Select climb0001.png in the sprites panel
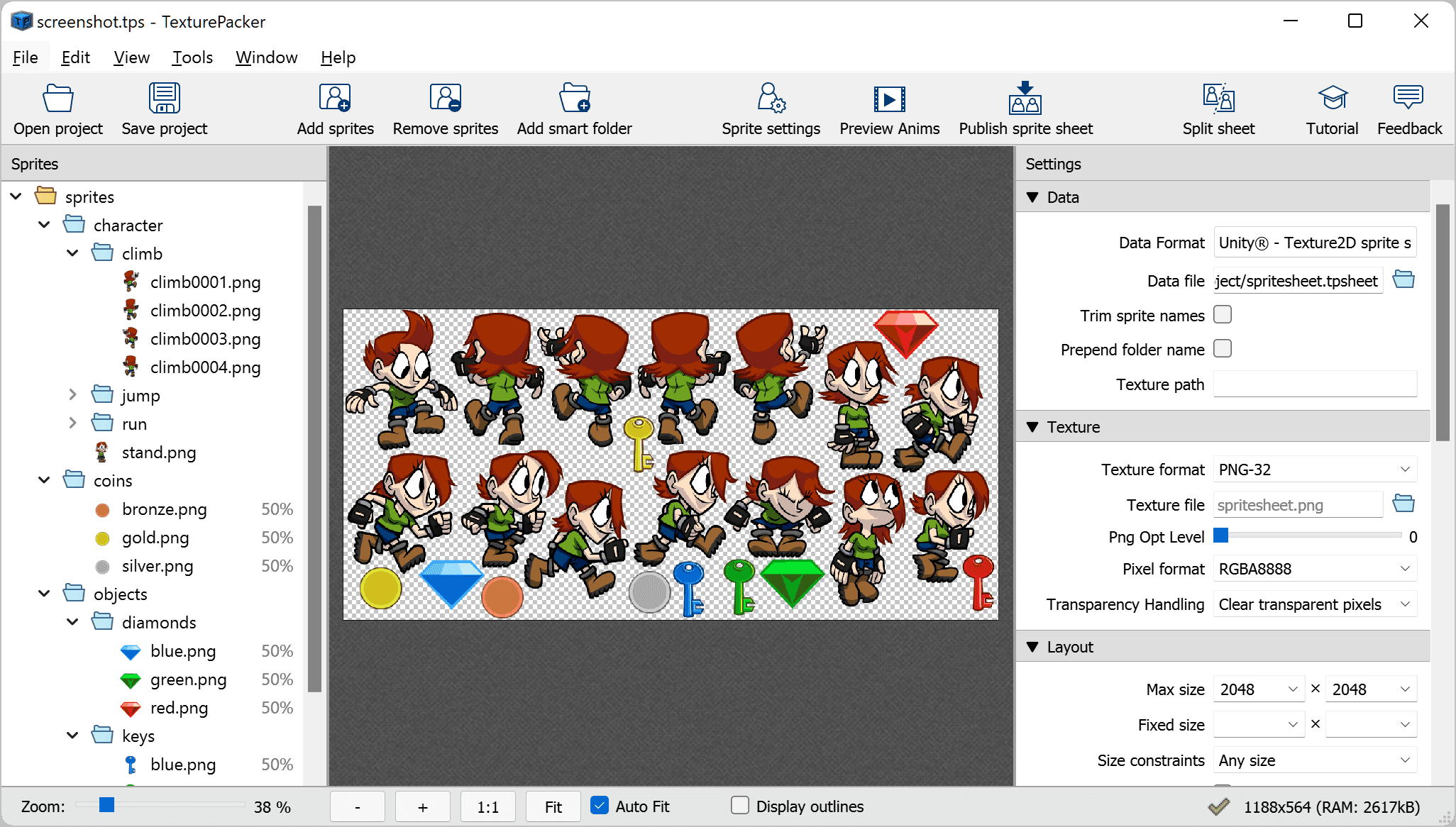 click(x=204, y=282)
